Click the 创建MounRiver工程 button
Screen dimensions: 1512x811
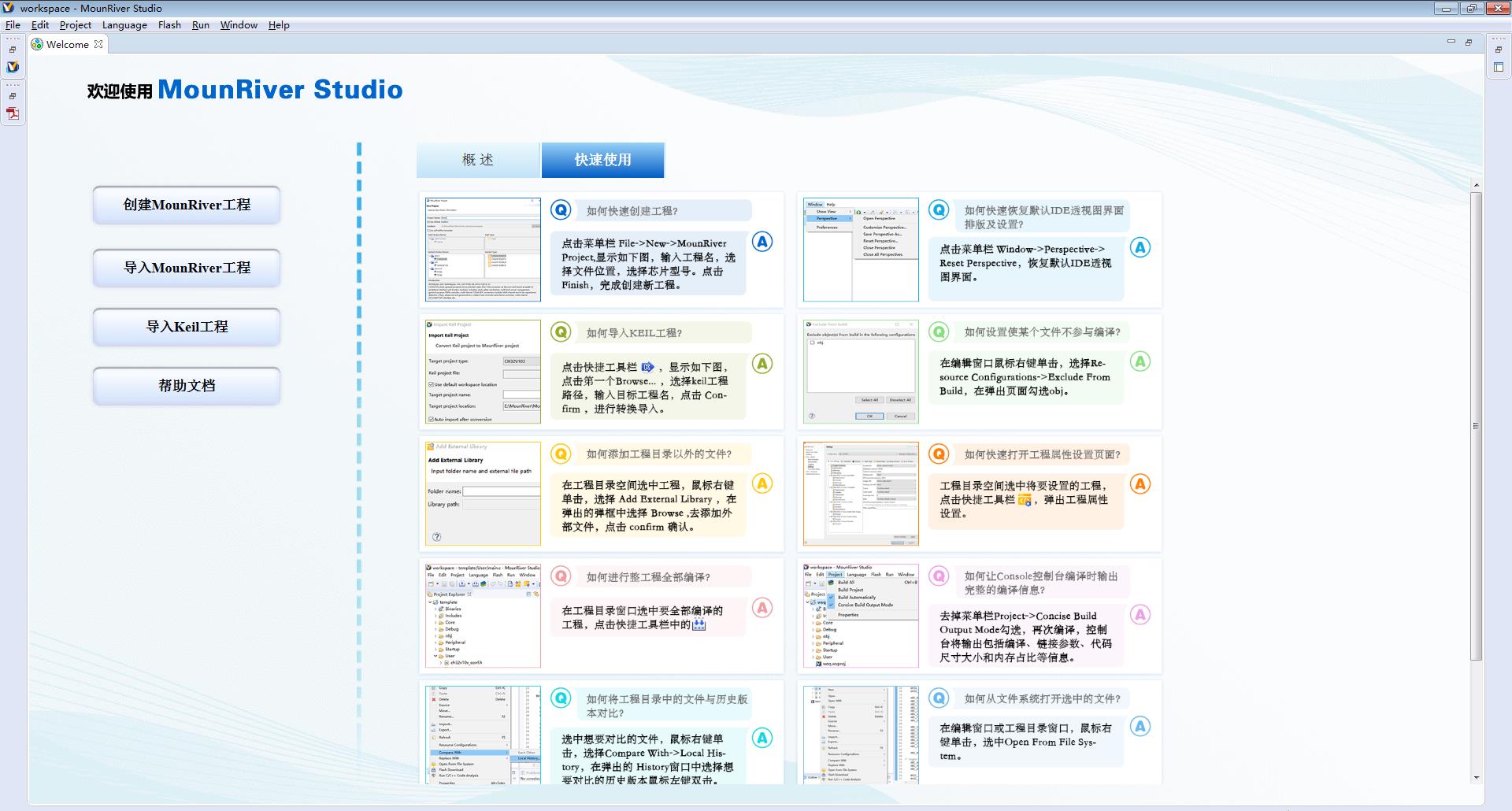pyautogui.click(x=187, y=205)
